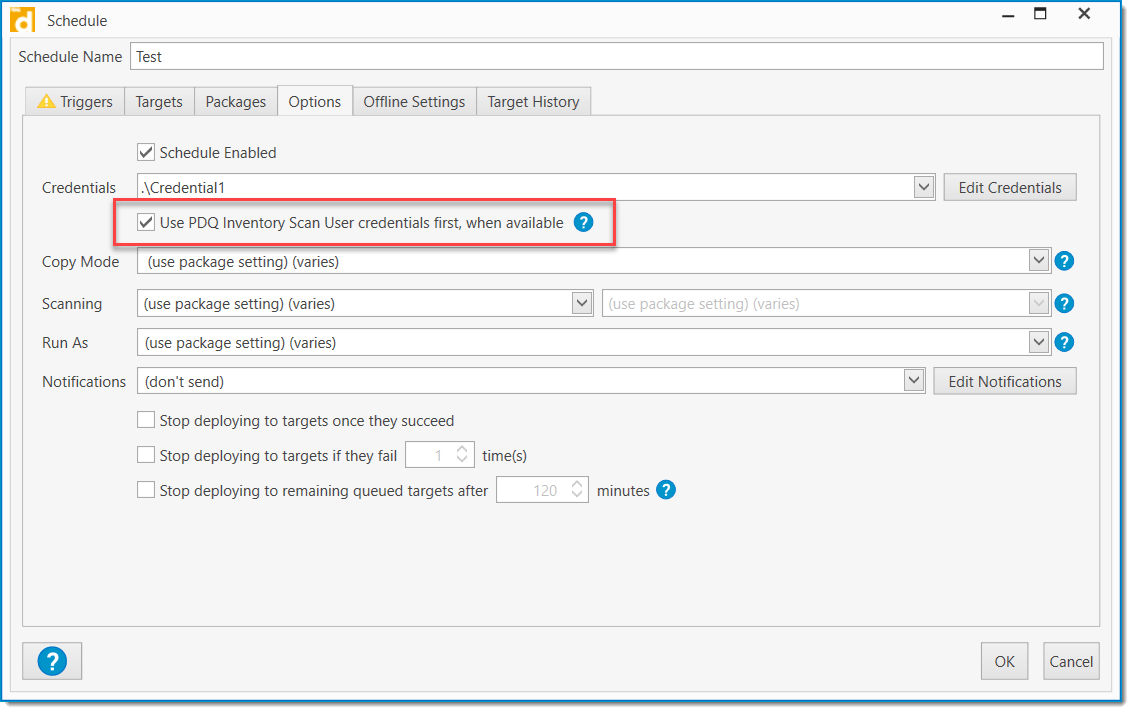Click the Edit Credentials button

click(1009, 187)
